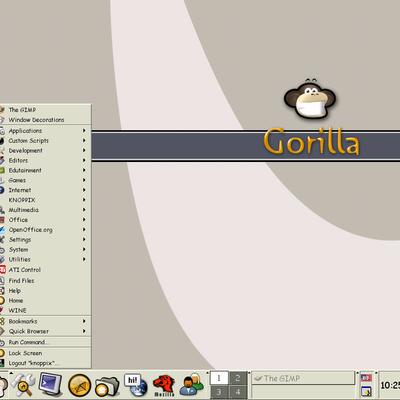400x400 pixels.
Task: Launch the red Mozilla icon
Action: (164, 386)
